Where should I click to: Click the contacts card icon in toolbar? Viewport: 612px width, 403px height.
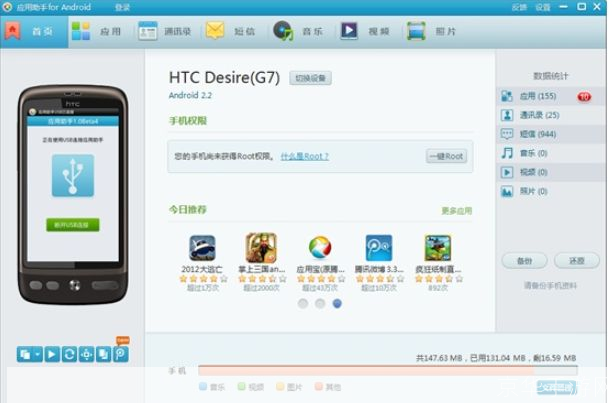click(x=148, y=31)
